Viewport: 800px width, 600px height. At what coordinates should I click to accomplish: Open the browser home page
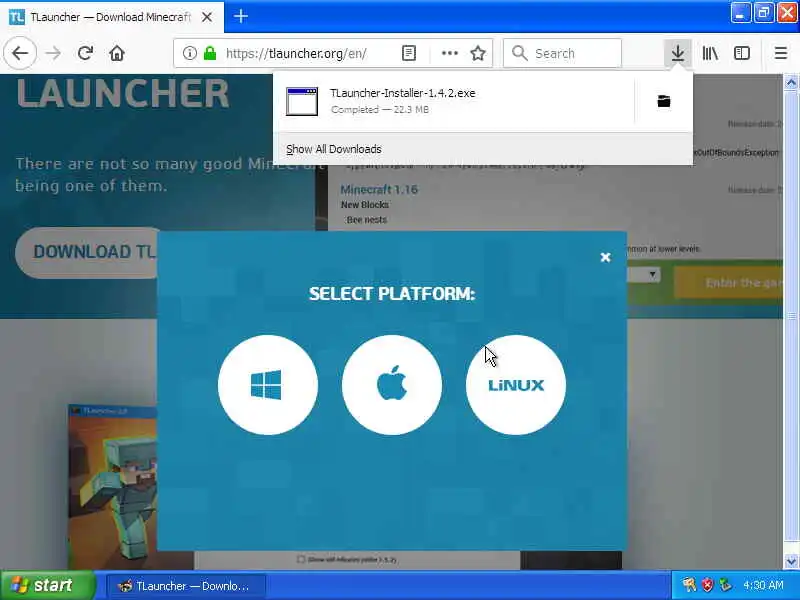tap(117, 53)
